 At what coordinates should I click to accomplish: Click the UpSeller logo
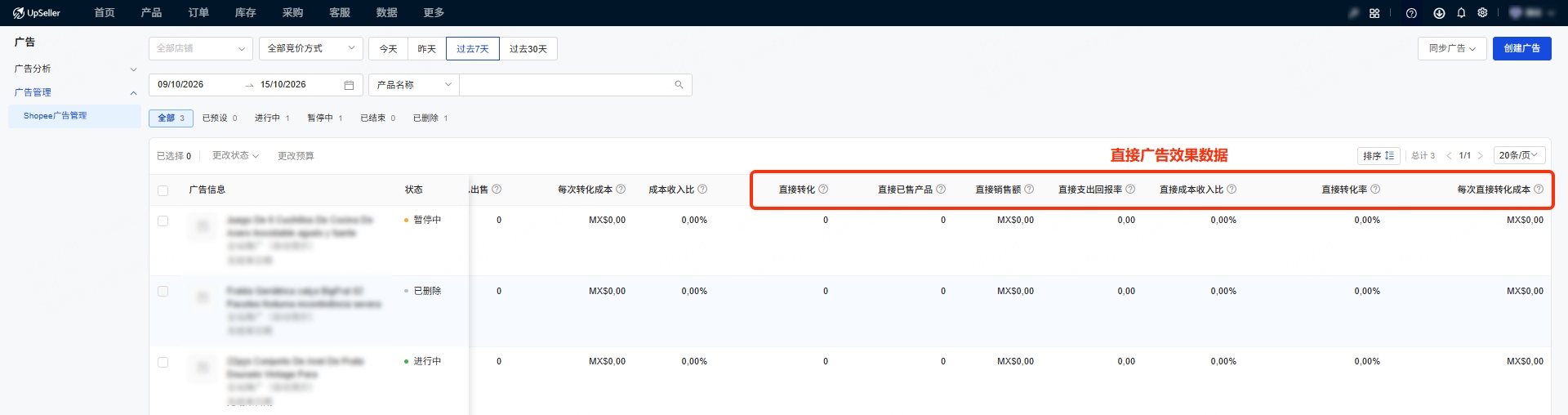click(x=37, y=13)
